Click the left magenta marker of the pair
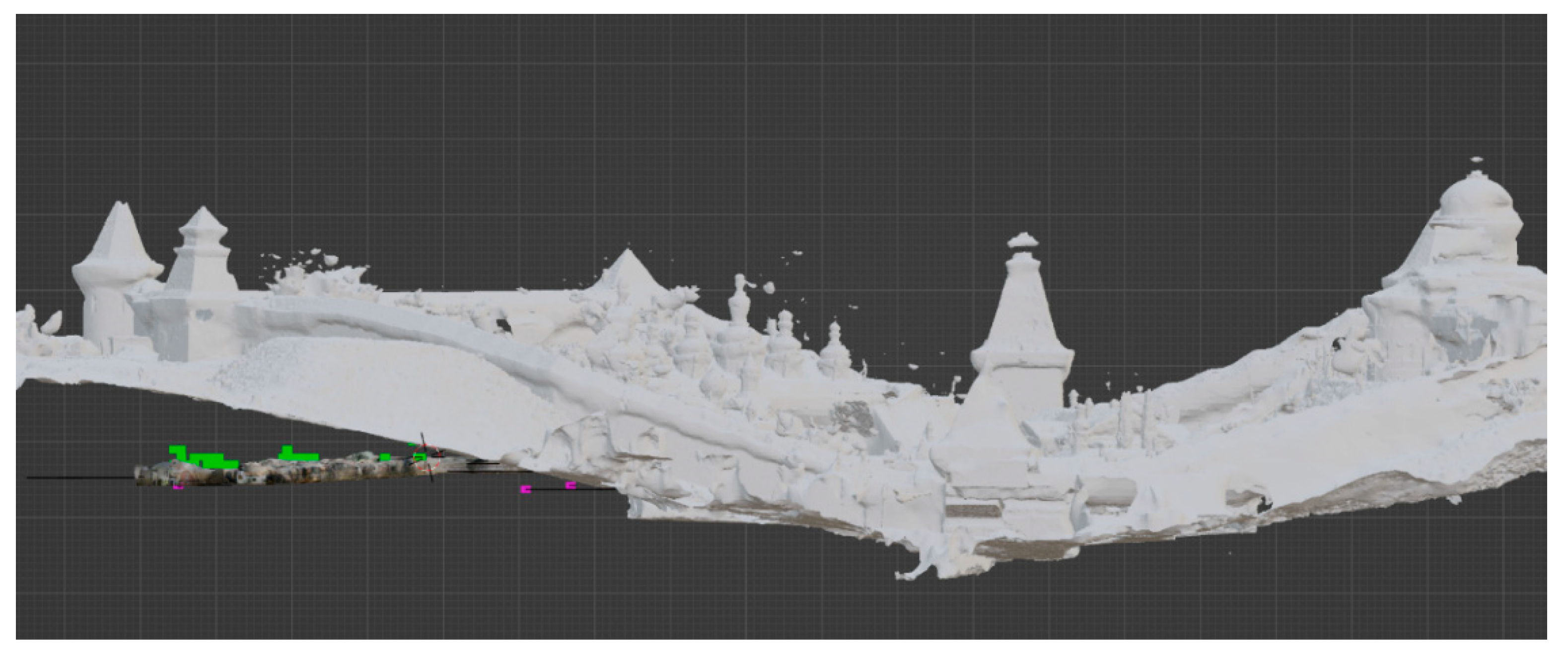Viewport: 1568px width, 659px height. click(x=526, y=489)
